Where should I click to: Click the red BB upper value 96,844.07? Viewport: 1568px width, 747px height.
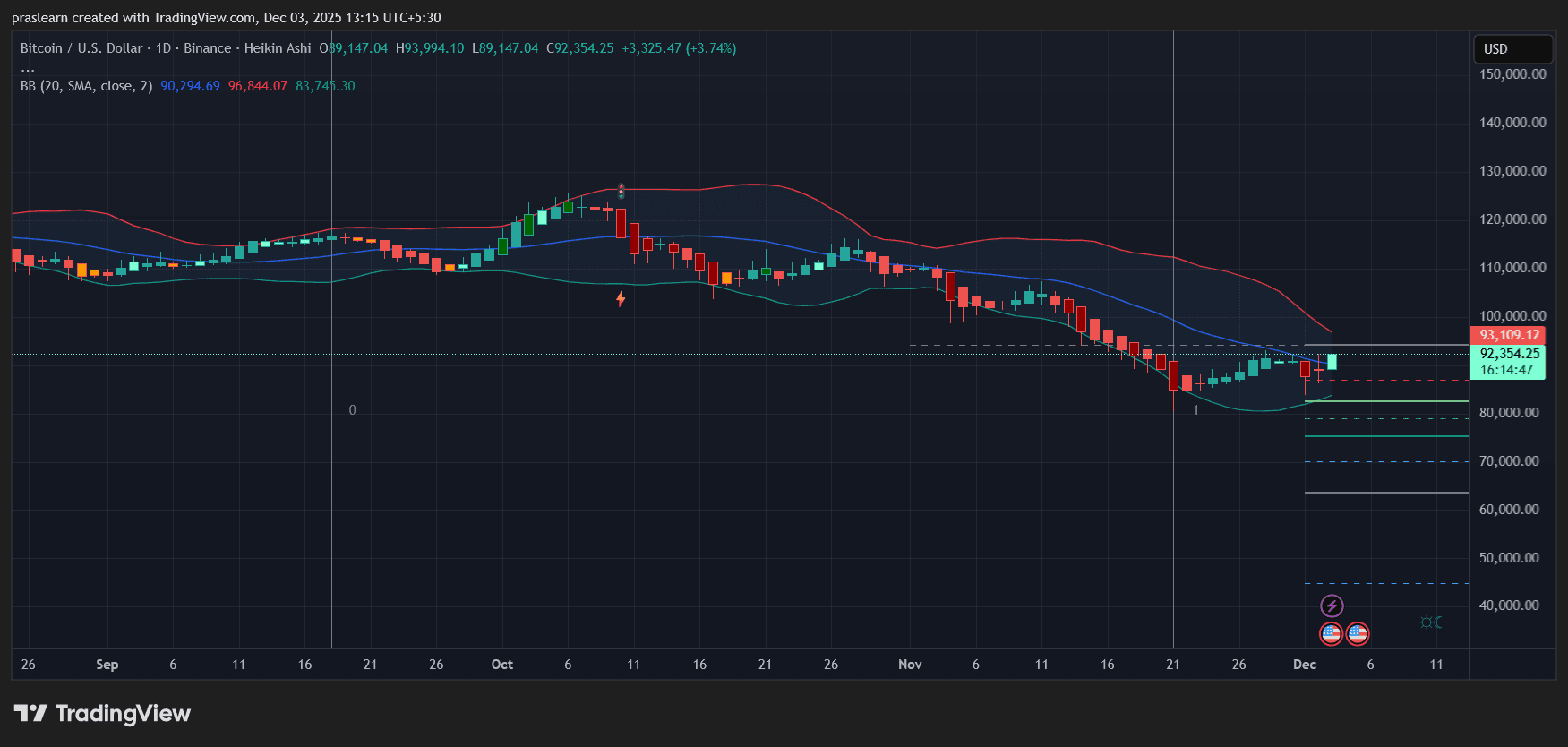tap(258, 86)
